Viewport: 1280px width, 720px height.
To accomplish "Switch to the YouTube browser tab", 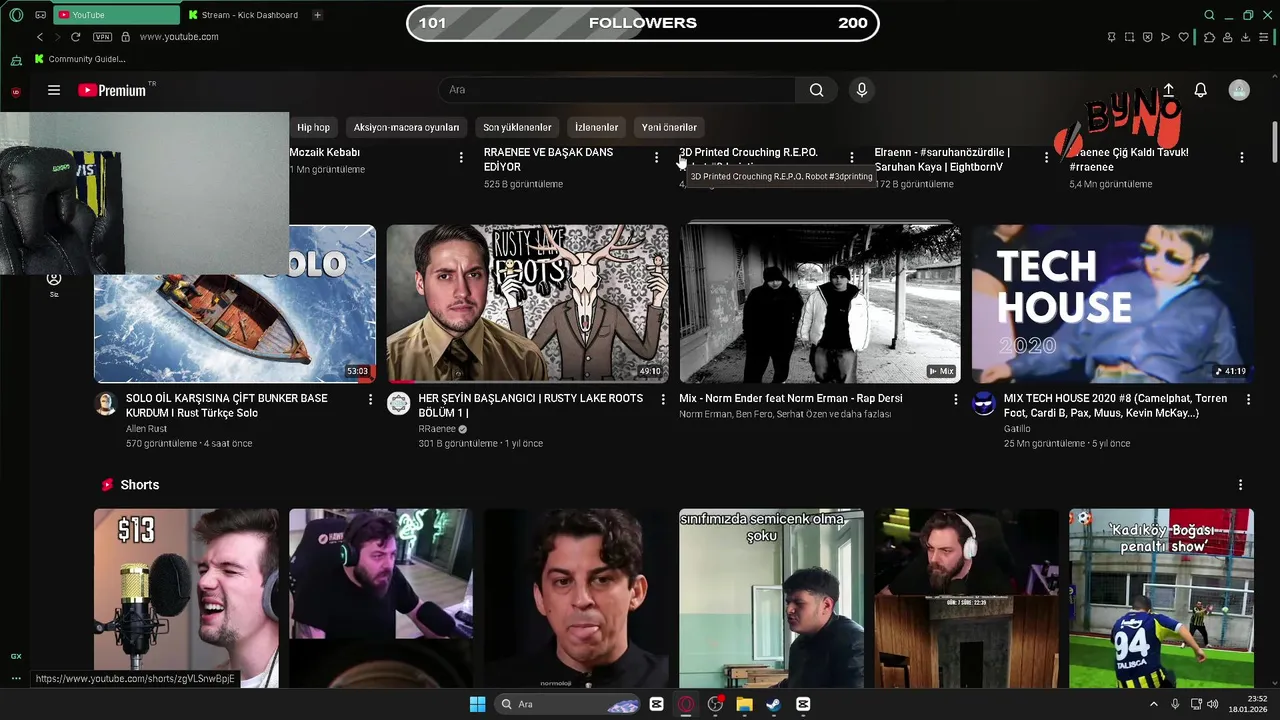I will tap(115, 15).
